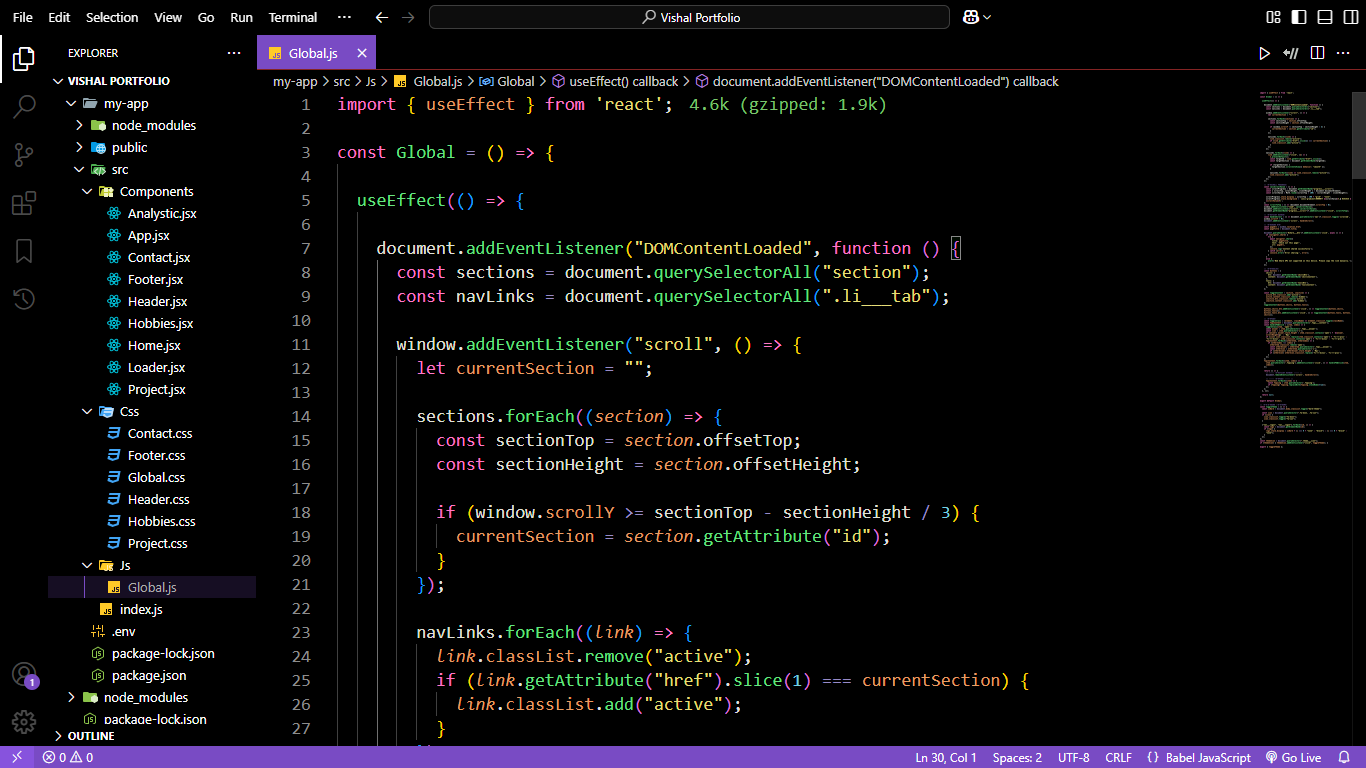Collapse the Components folder

(152, 191)
